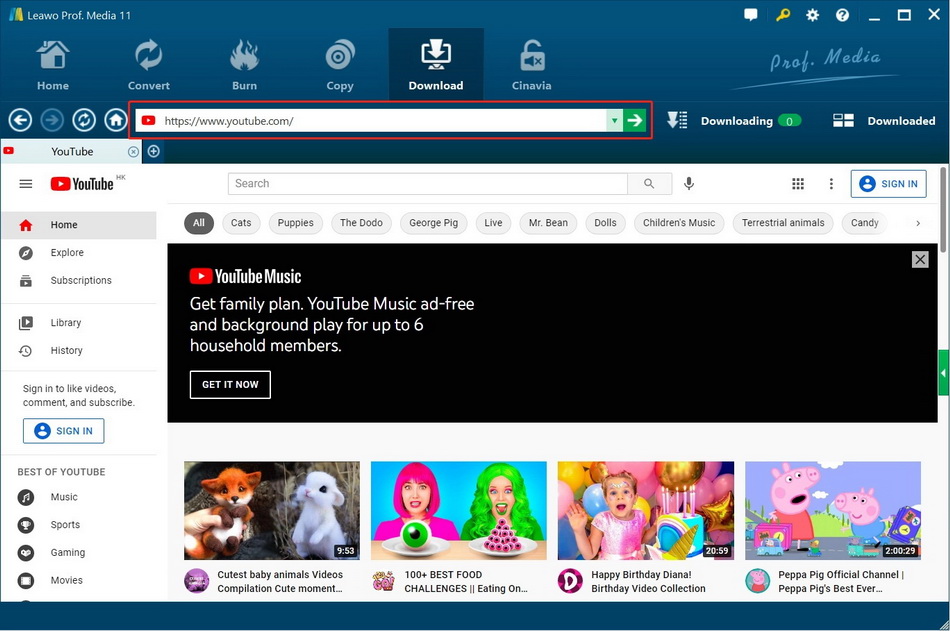This screenshot has width=950, height=631.
Task: Toggle the YouTube hamburger guide menu
Action: pos(26,184)
